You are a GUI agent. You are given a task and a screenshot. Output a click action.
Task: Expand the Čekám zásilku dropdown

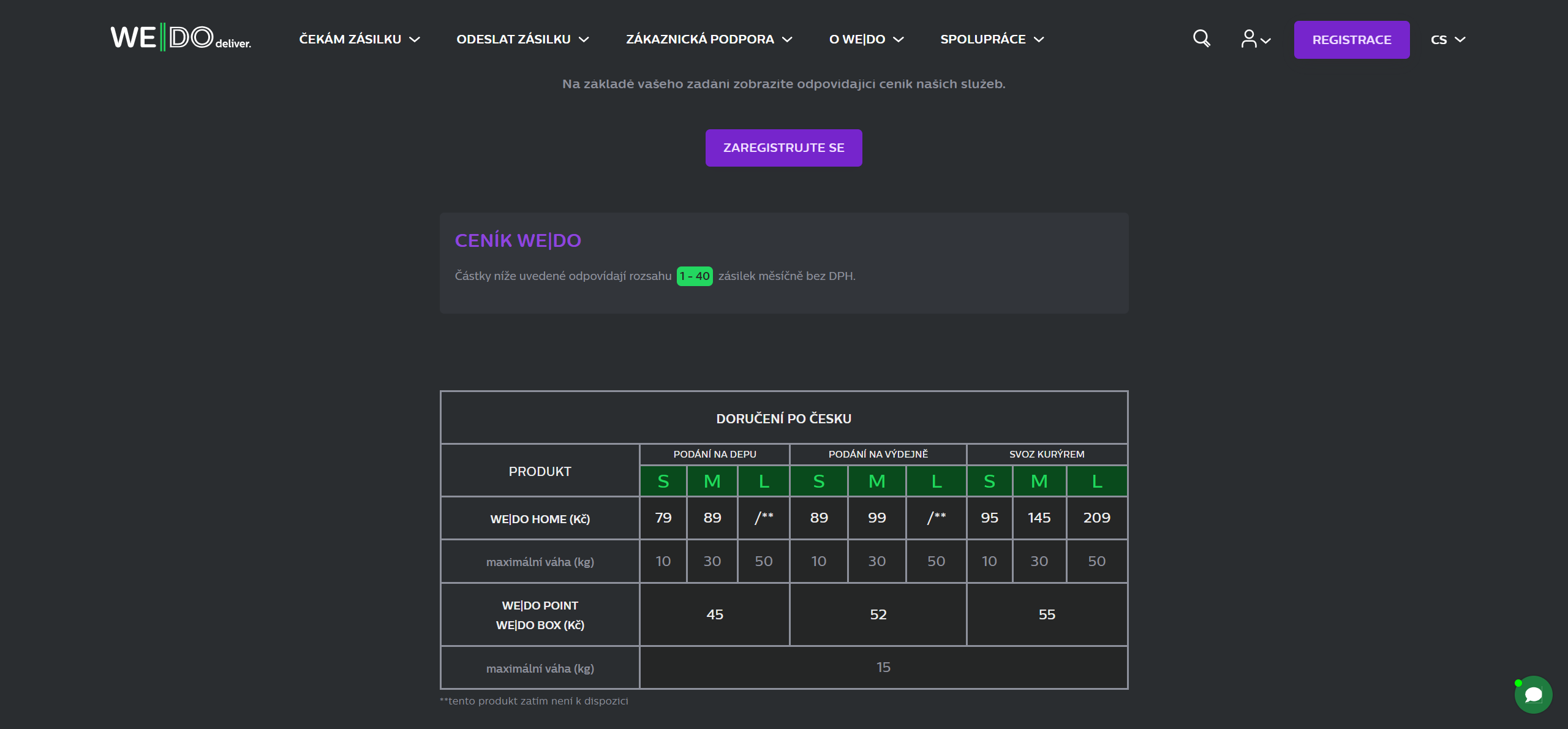click(360, 39)
